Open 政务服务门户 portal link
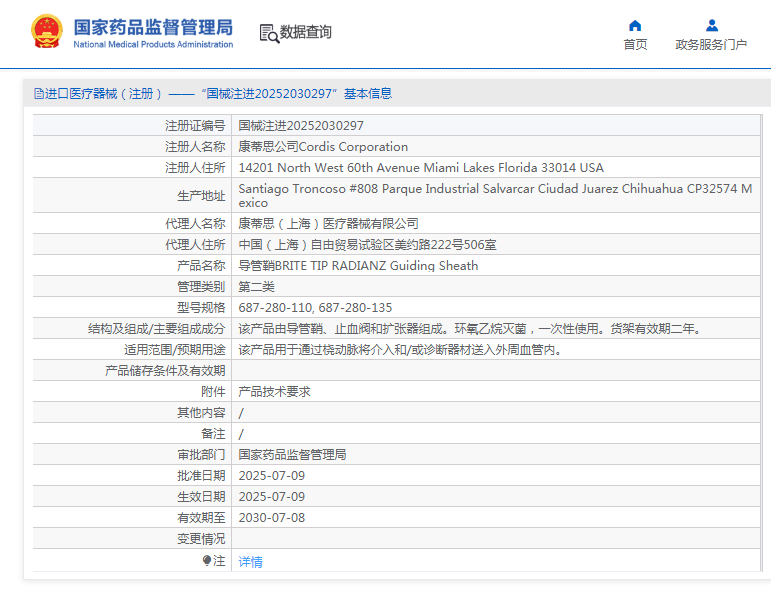The width and height of the screenshot is (771, 590). [711, 44]
